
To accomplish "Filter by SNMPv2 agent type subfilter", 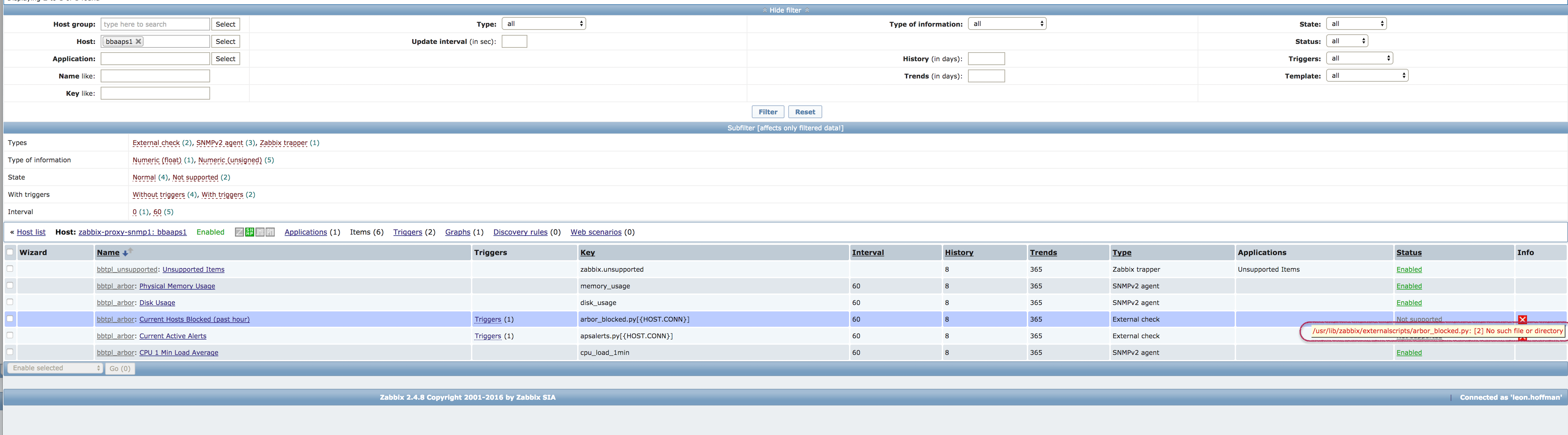I will click(x=219, y=143).
